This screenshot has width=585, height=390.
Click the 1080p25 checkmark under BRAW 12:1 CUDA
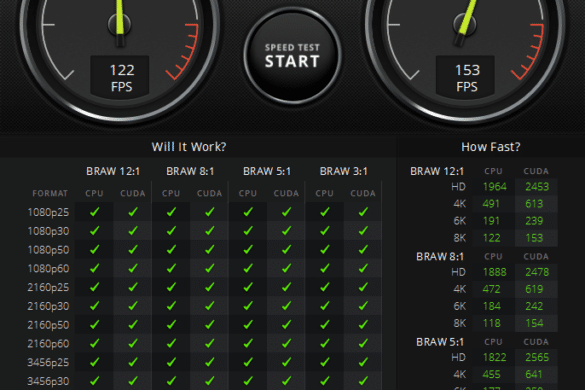[133, 212]
